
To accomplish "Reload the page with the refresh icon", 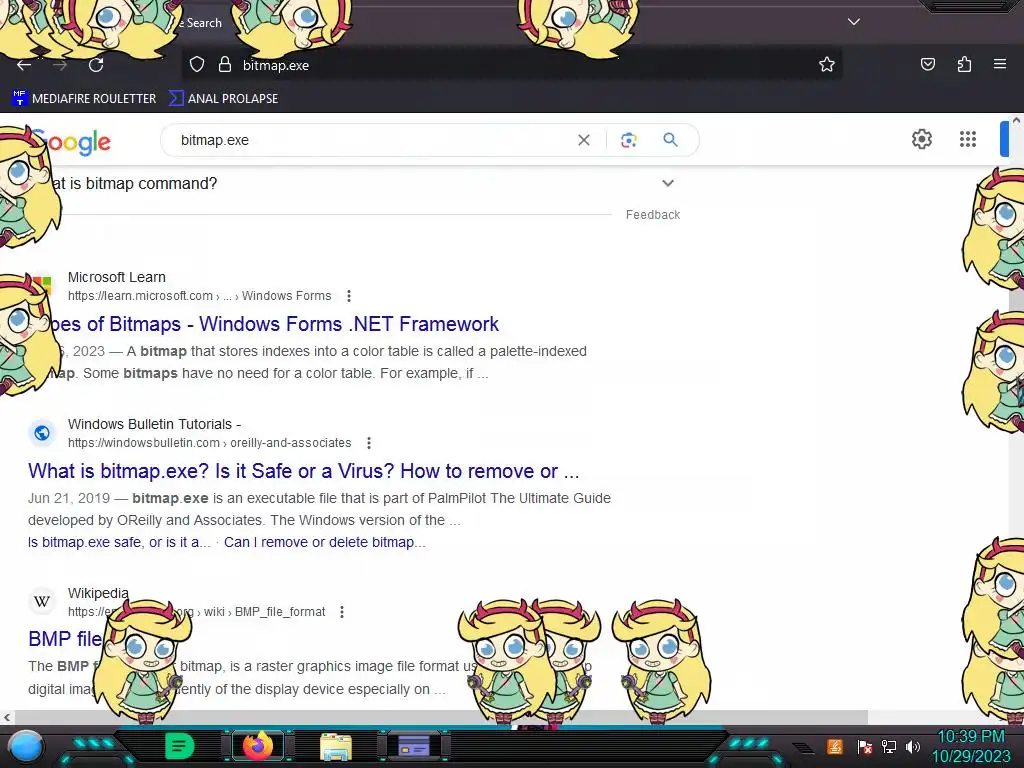I will pyautogui.click(x=96, y=65).
